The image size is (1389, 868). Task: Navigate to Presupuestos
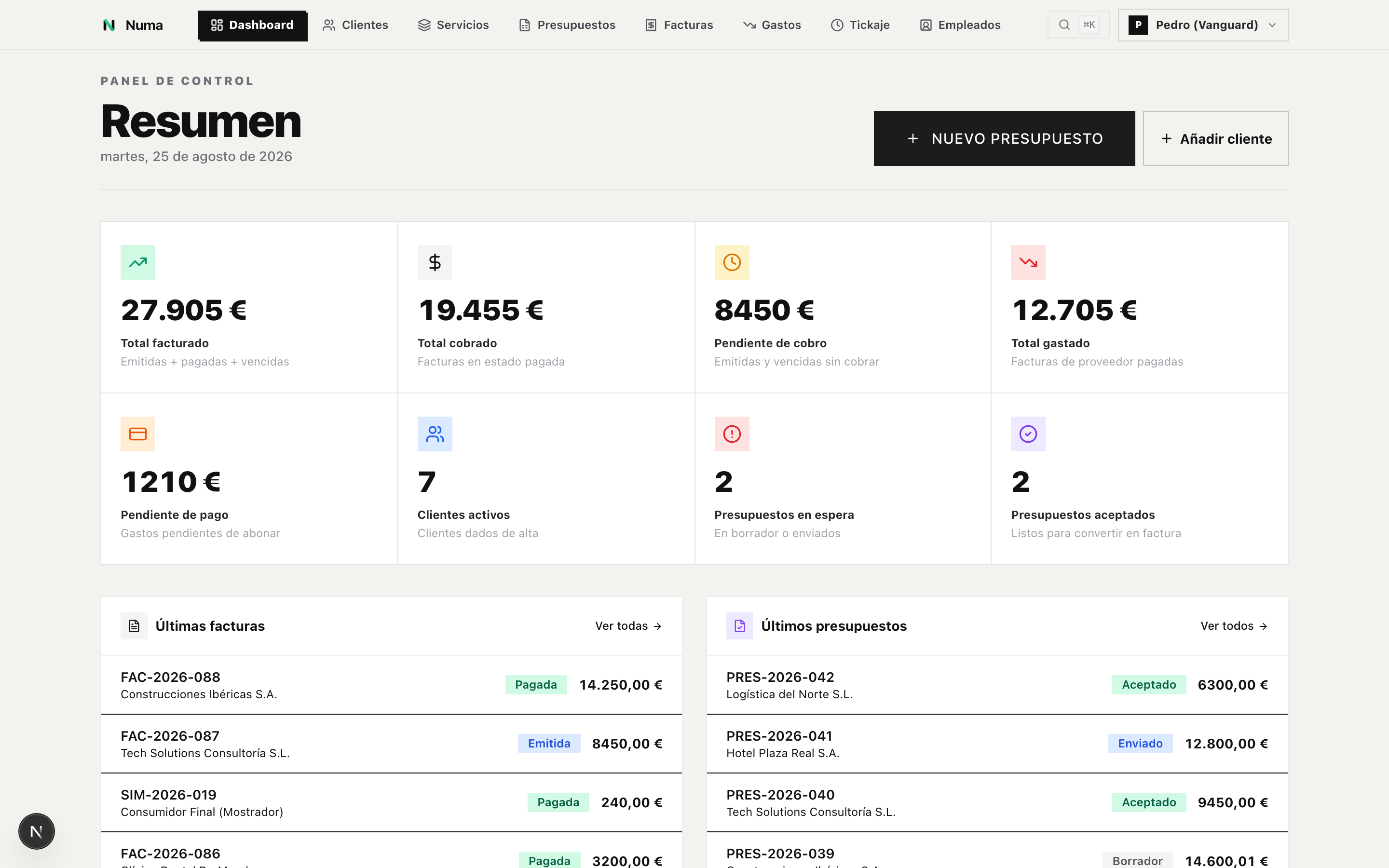pyautogui.click(x=567, y=25)
